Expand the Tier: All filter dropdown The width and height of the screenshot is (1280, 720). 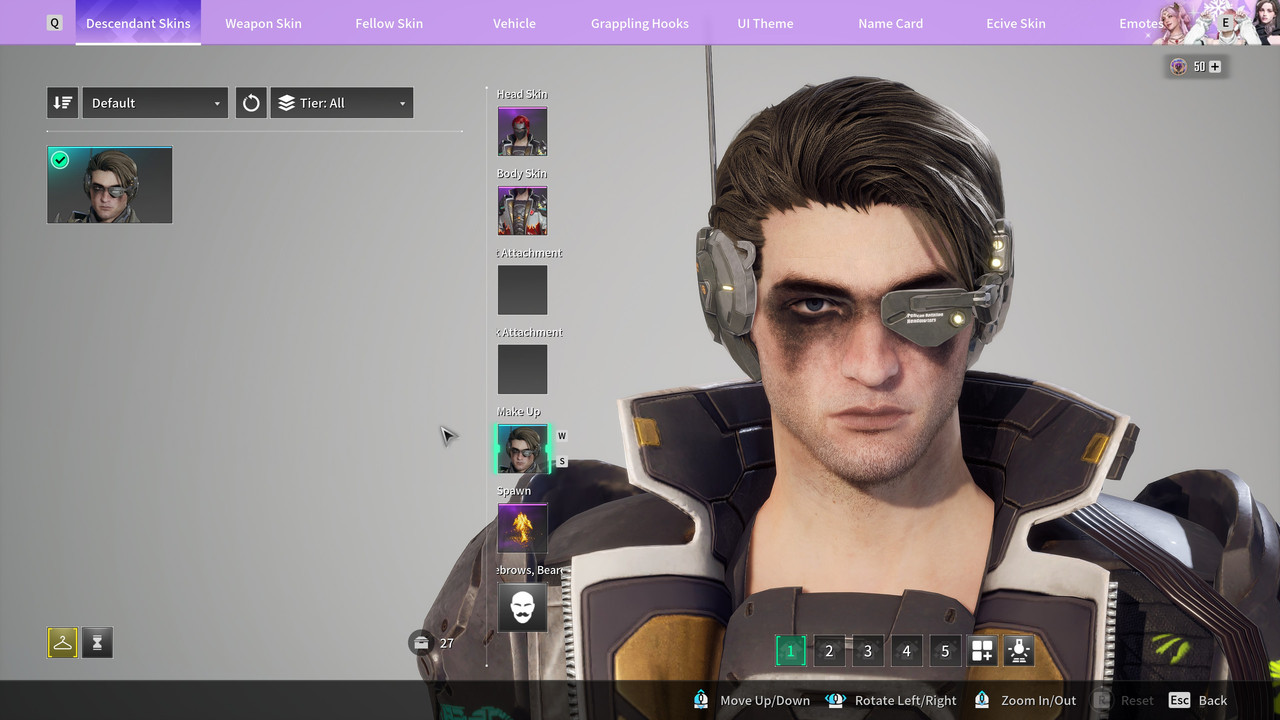pyautogui.click(x=341, y=103)
